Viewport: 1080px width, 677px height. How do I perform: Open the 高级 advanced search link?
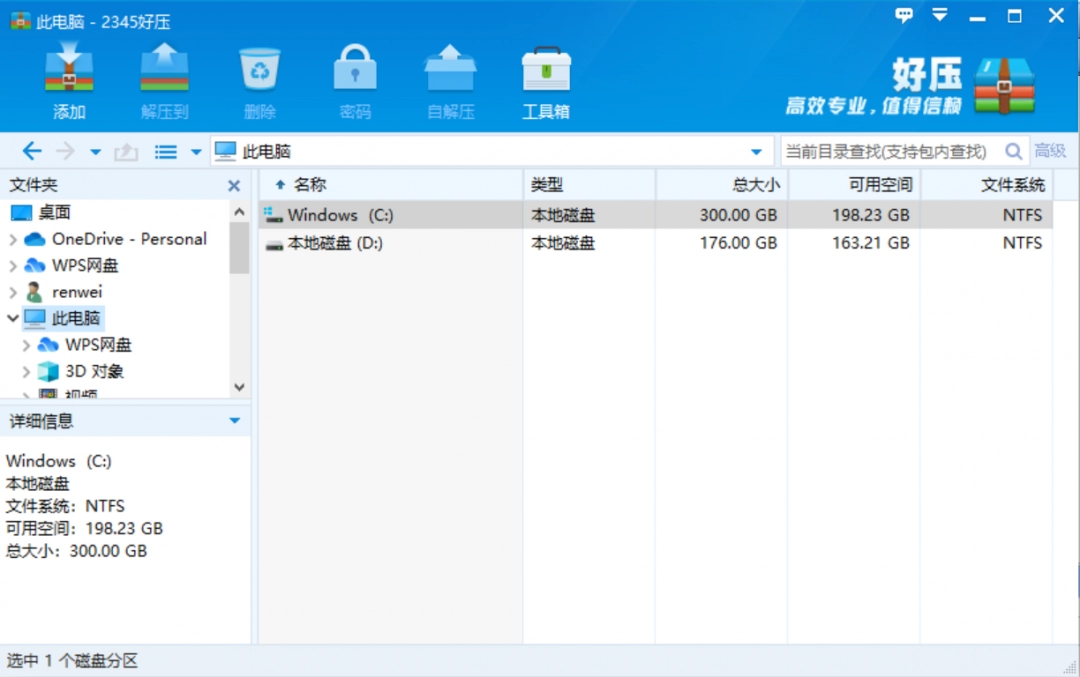pos(1050,150)
